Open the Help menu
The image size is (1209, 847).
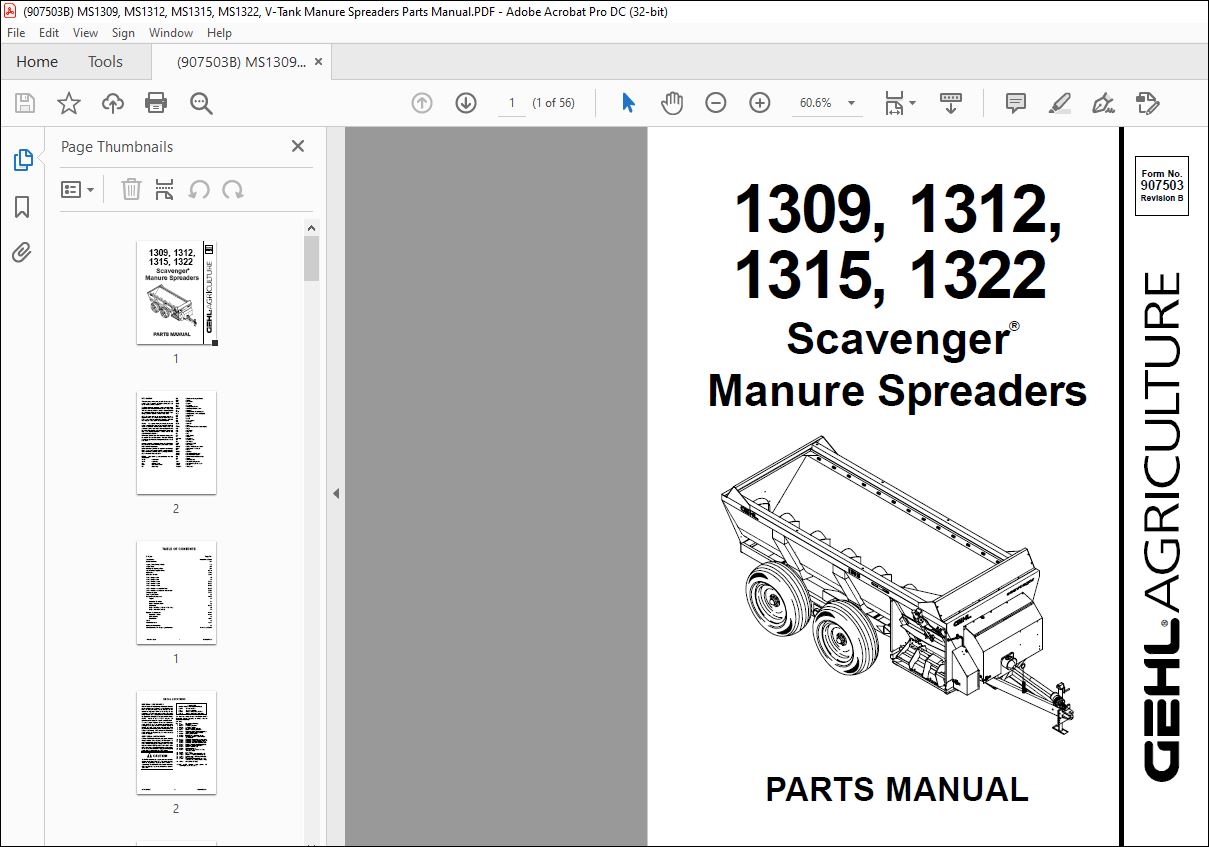coord(219,33)
